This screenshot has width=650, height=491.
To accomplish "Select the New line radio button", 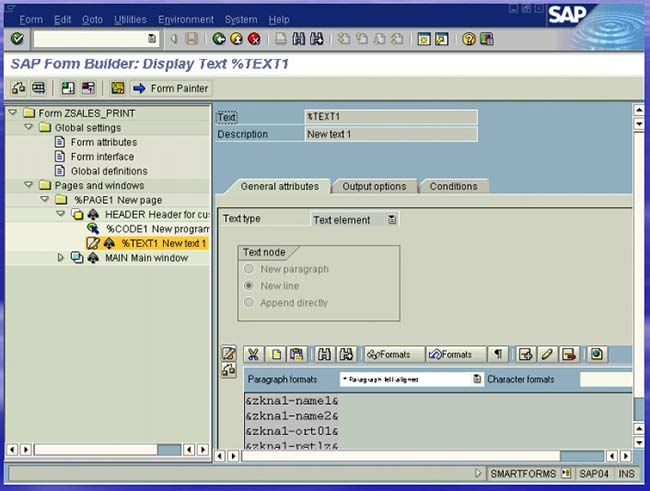I will [249, 285].
